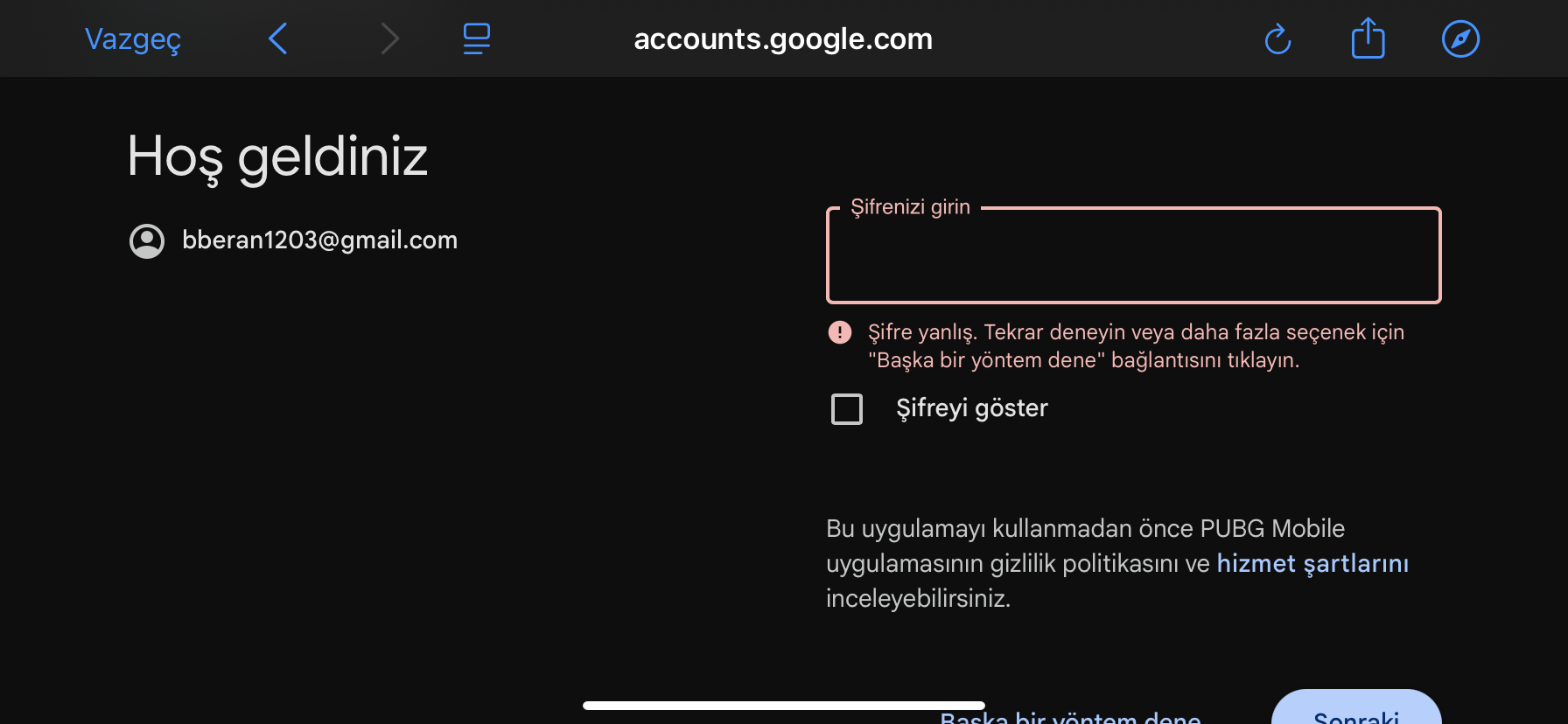Go forward with the right chevron

click(x=390, y=38)
